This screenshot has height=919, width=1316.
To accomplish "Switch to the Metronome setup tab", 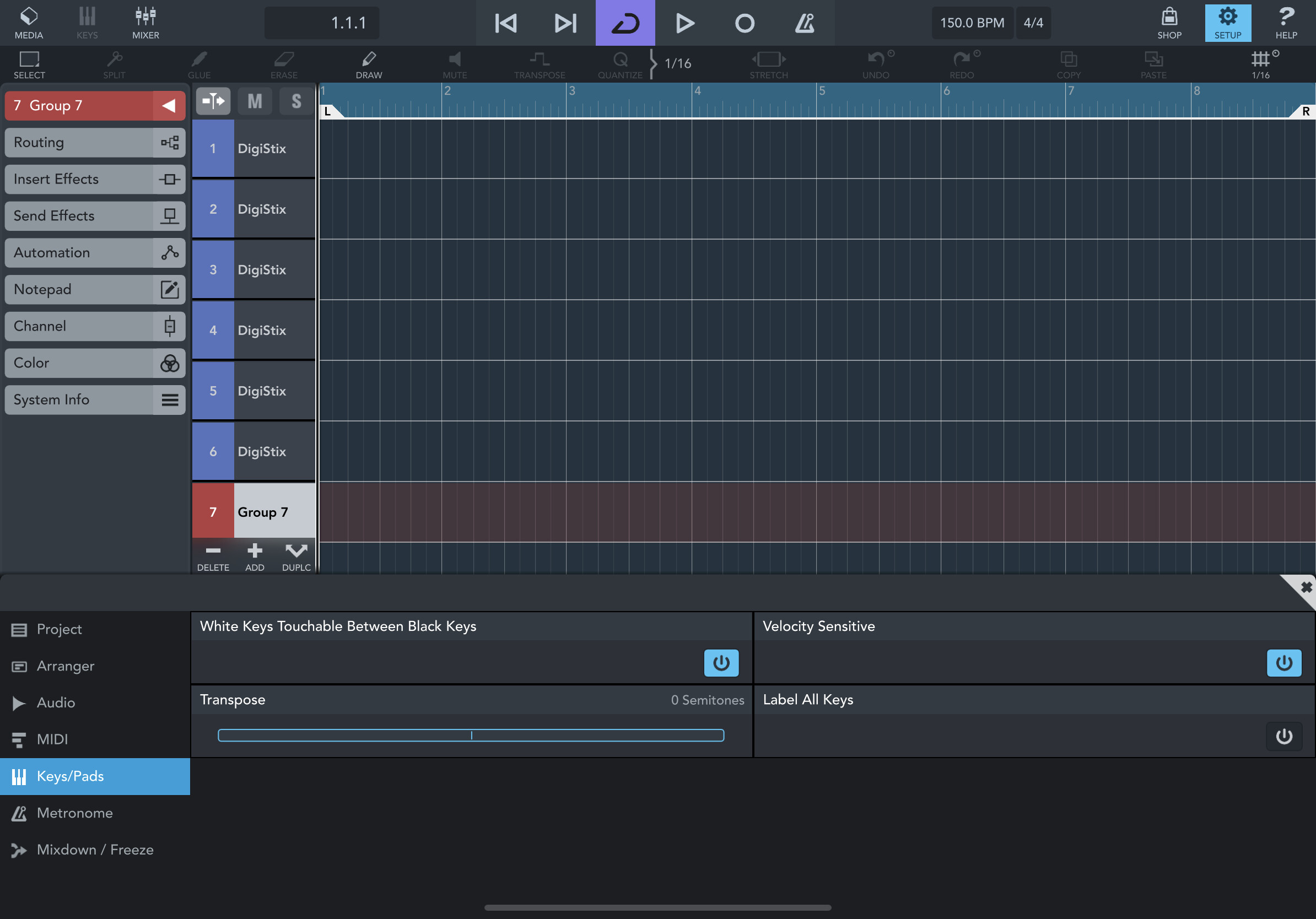I will (x=74, y=813).
